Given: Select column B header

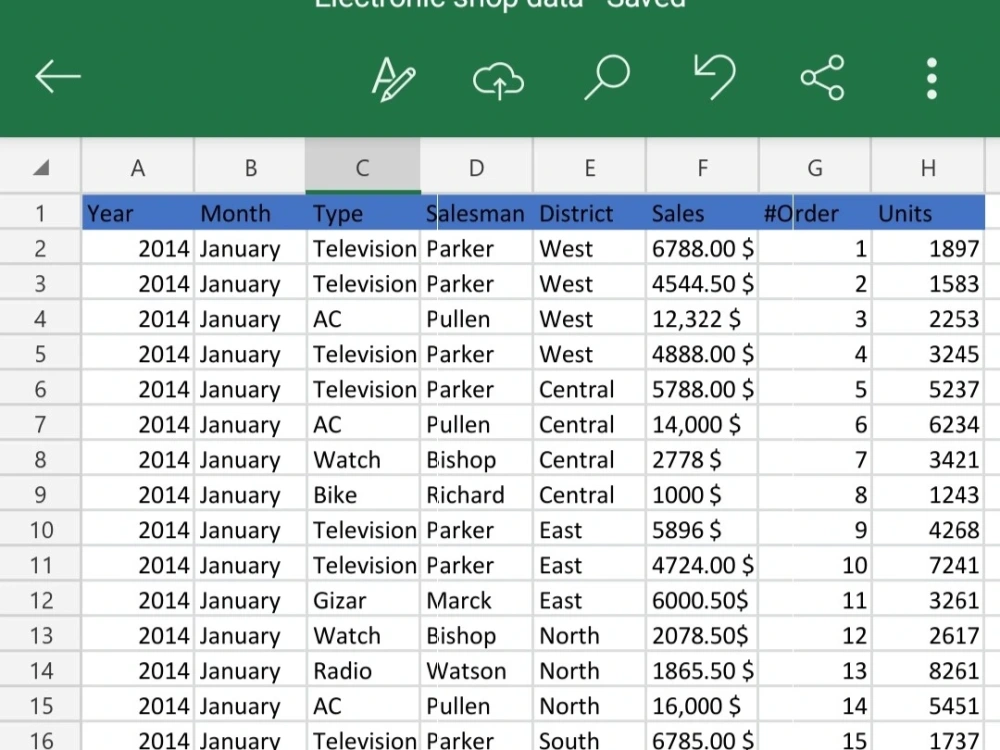Looking at the screenshot, I should pos(251,168).
